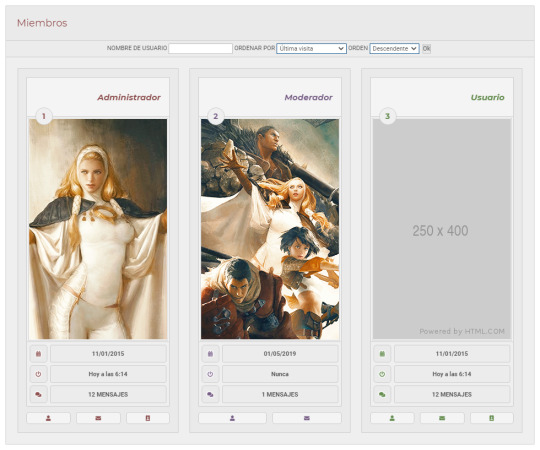This screenshot has height=450, width=540.
Task: Click the Ok button
Action: pos(426,49)
